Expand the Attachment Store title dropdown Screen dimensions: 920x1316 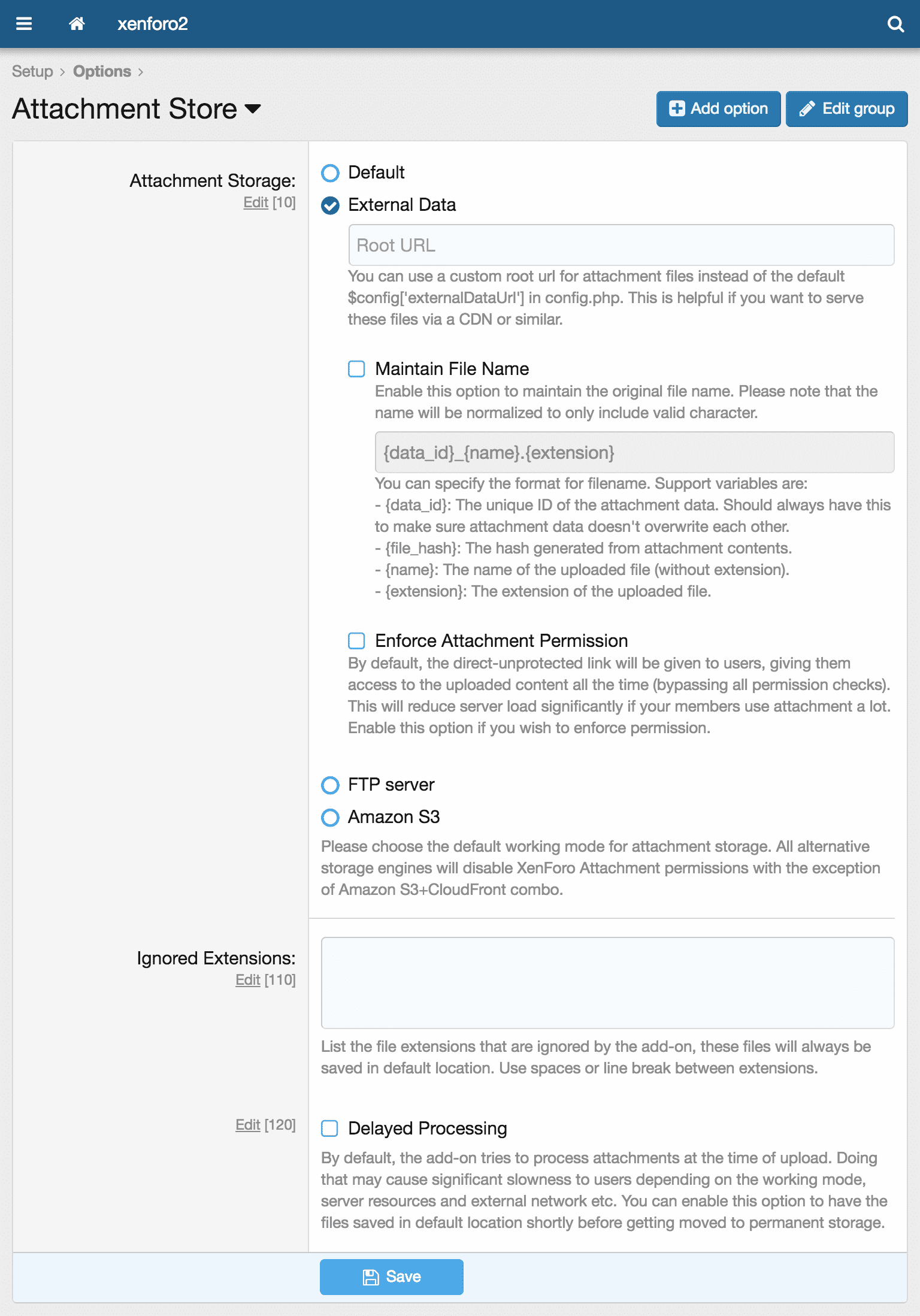pos(253,108)
